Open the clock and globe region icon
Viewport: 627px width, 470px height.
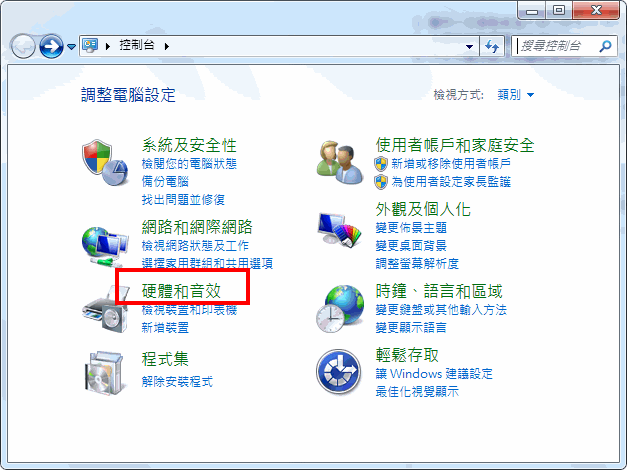(339, 308)
